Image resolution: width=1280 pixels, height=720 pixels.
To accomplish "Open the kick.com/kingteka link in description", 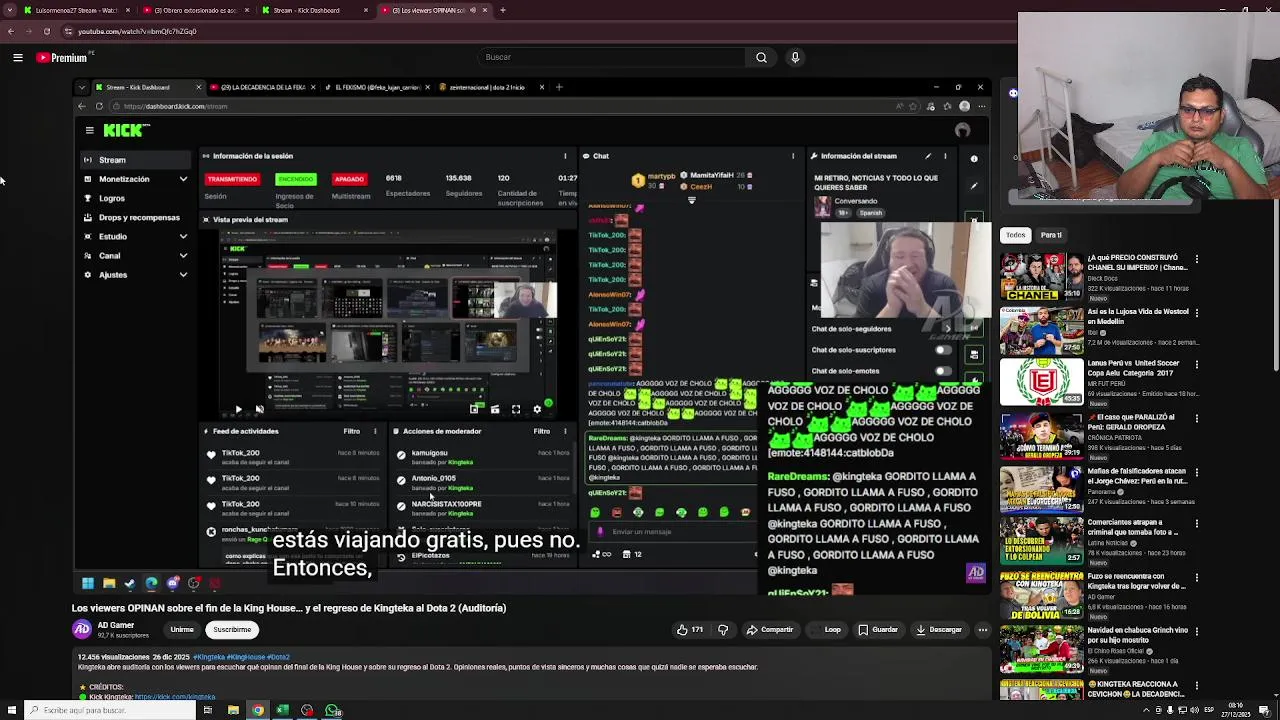I will (x=175, y=697).
